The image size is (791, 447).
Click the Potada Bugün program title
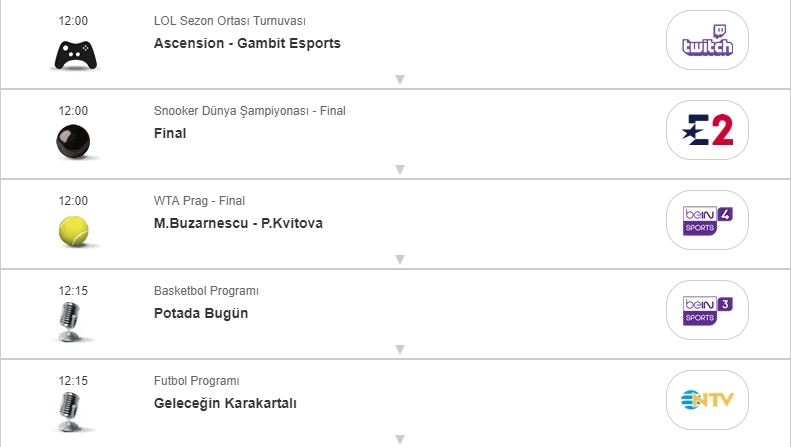click(x=201, y=313)
